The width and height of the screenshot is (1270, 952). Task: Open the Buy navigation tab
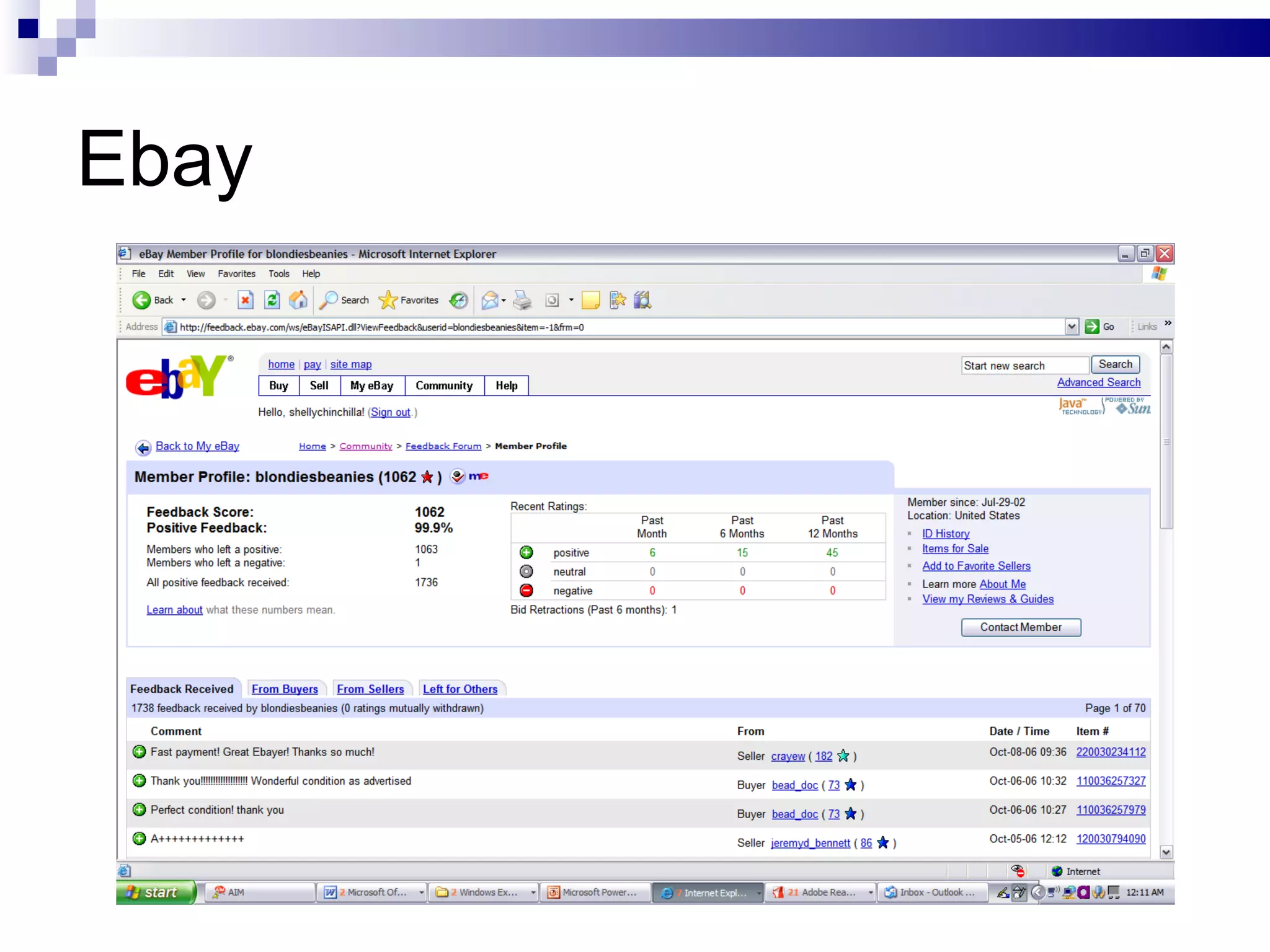point(279,386)
